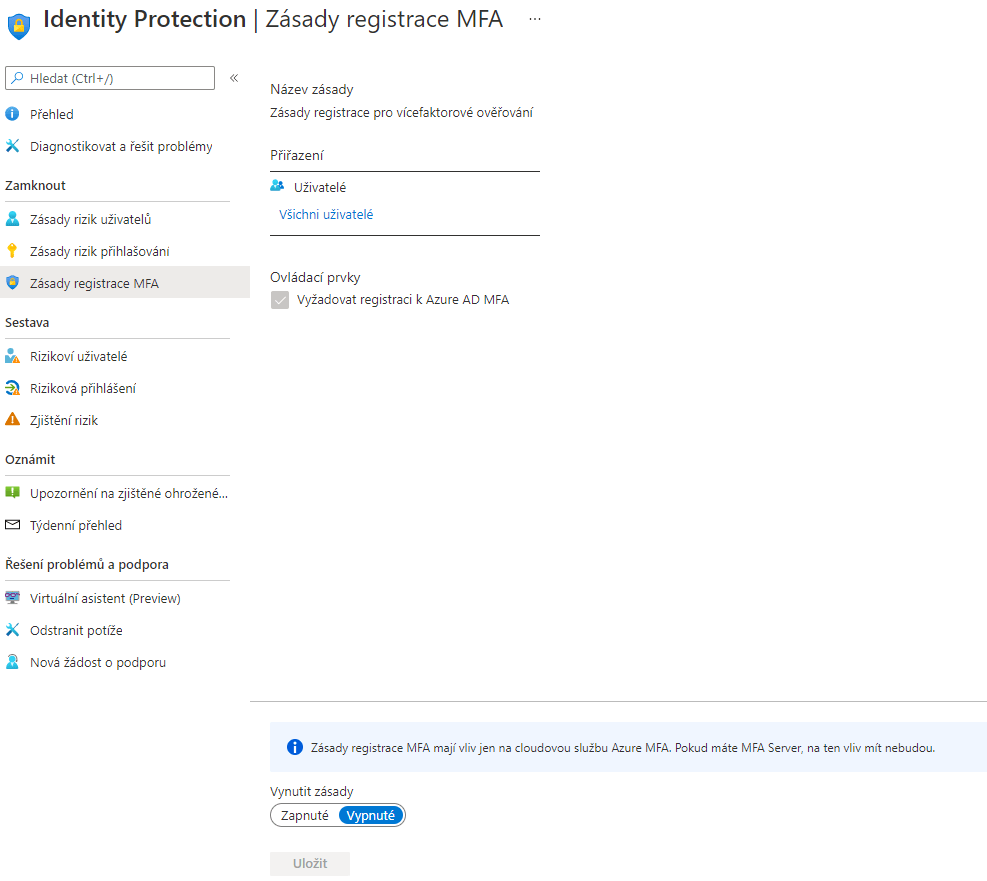Click the Diagnostikovat a řešit problémy wrench icon
Viewport: 987px width, 881px height.
13,146
